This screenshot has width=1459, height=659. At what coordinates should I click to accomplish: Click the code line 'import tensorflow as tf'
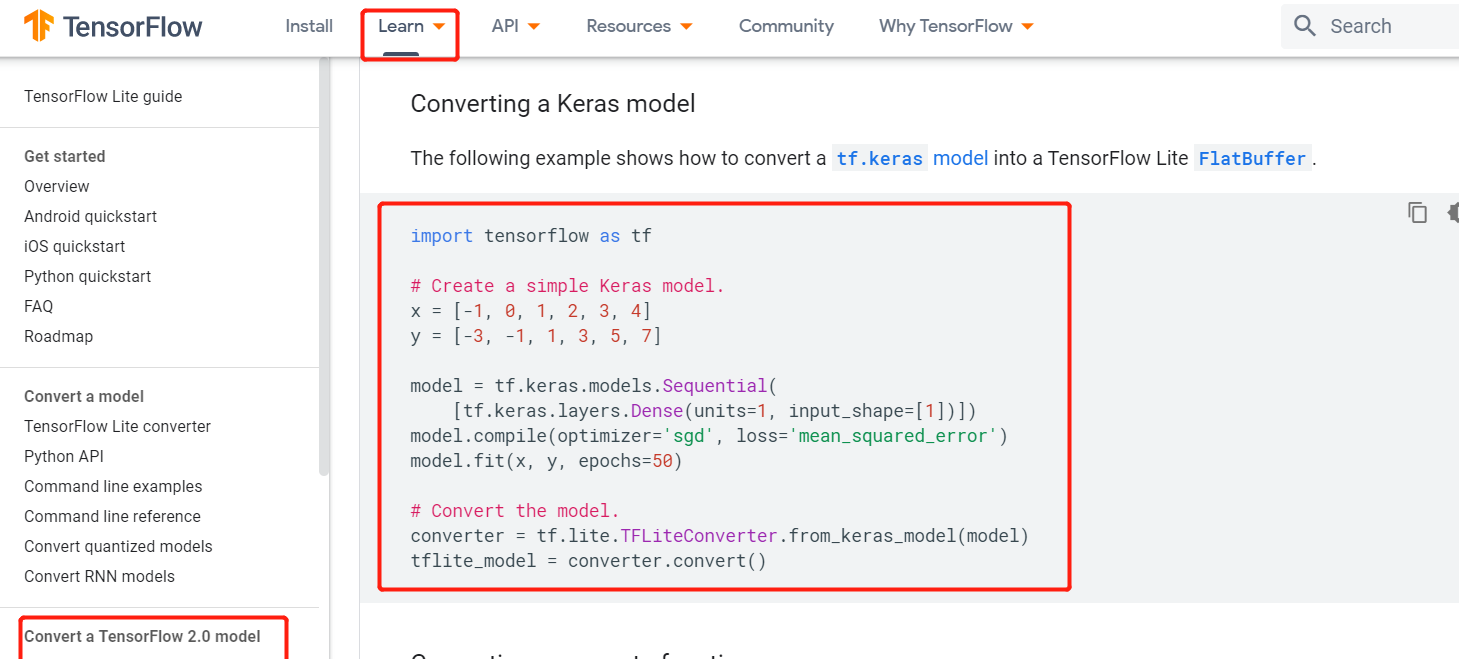coord(531,236)
